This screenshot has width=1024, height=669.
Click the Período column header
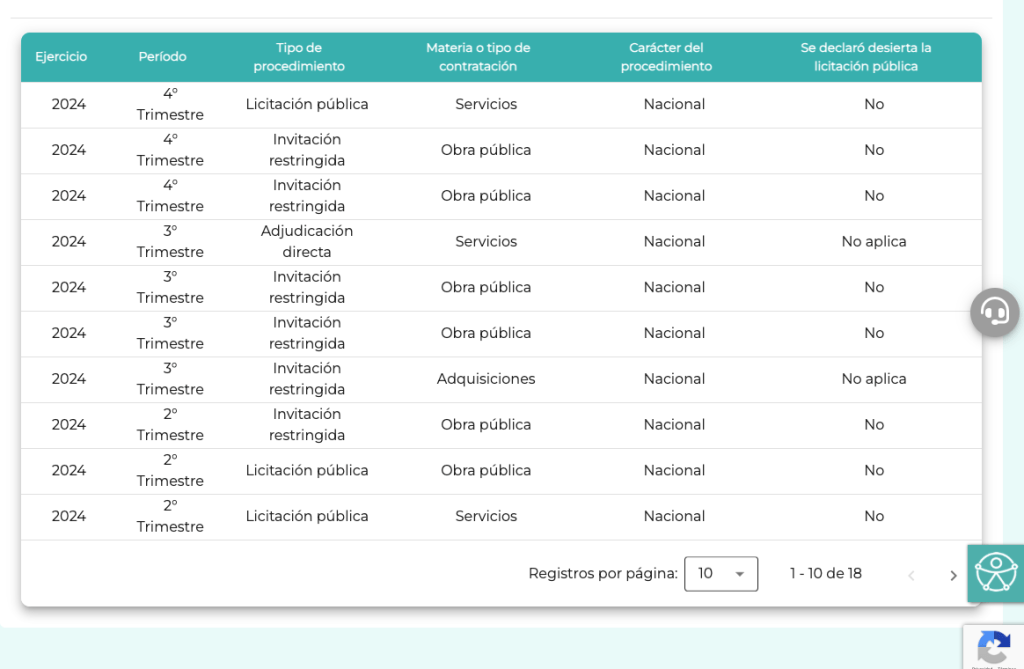click(162, 57)
